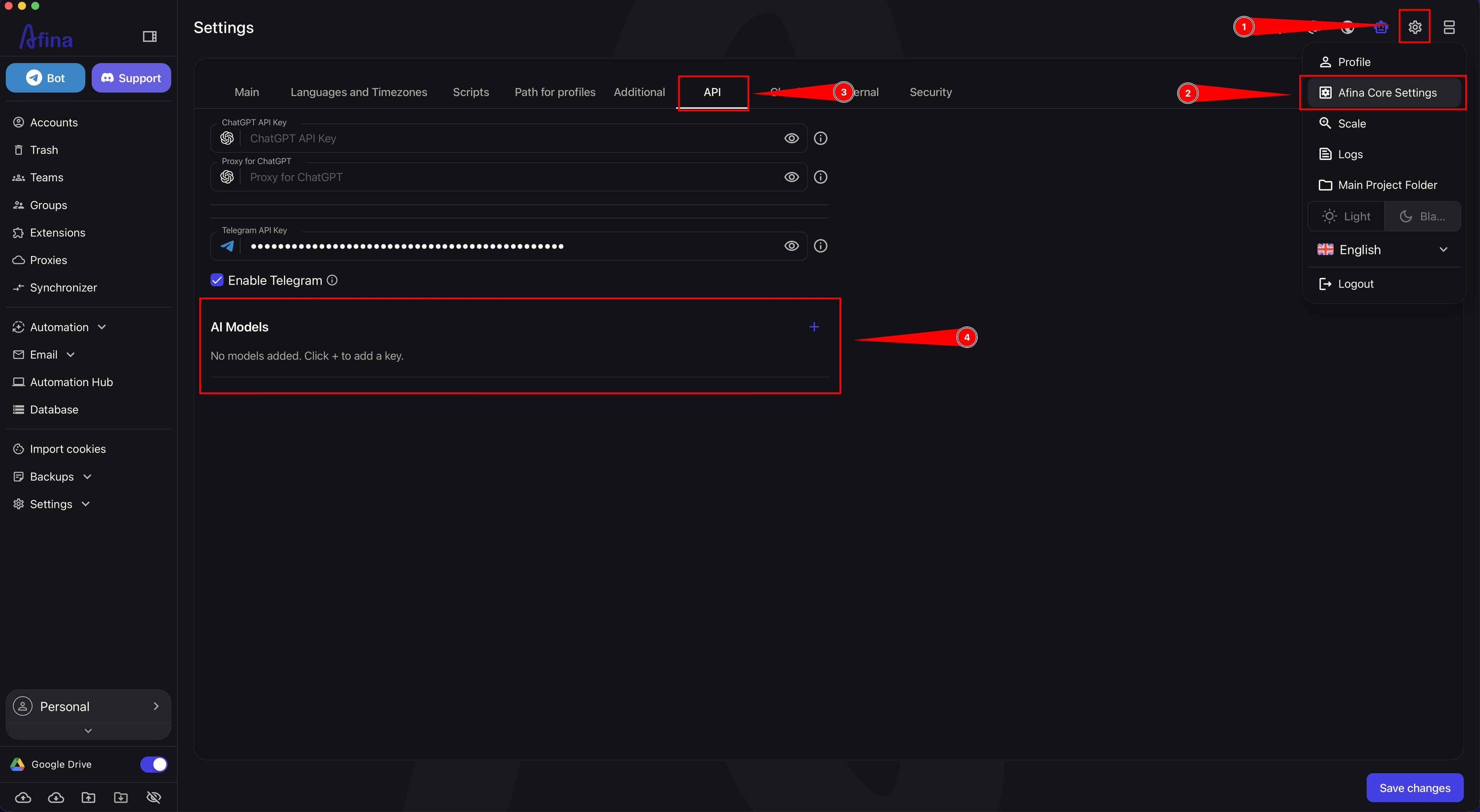Choose Scale from dropdown menu
1480x812 pixels.
(x=1384, y=124)
